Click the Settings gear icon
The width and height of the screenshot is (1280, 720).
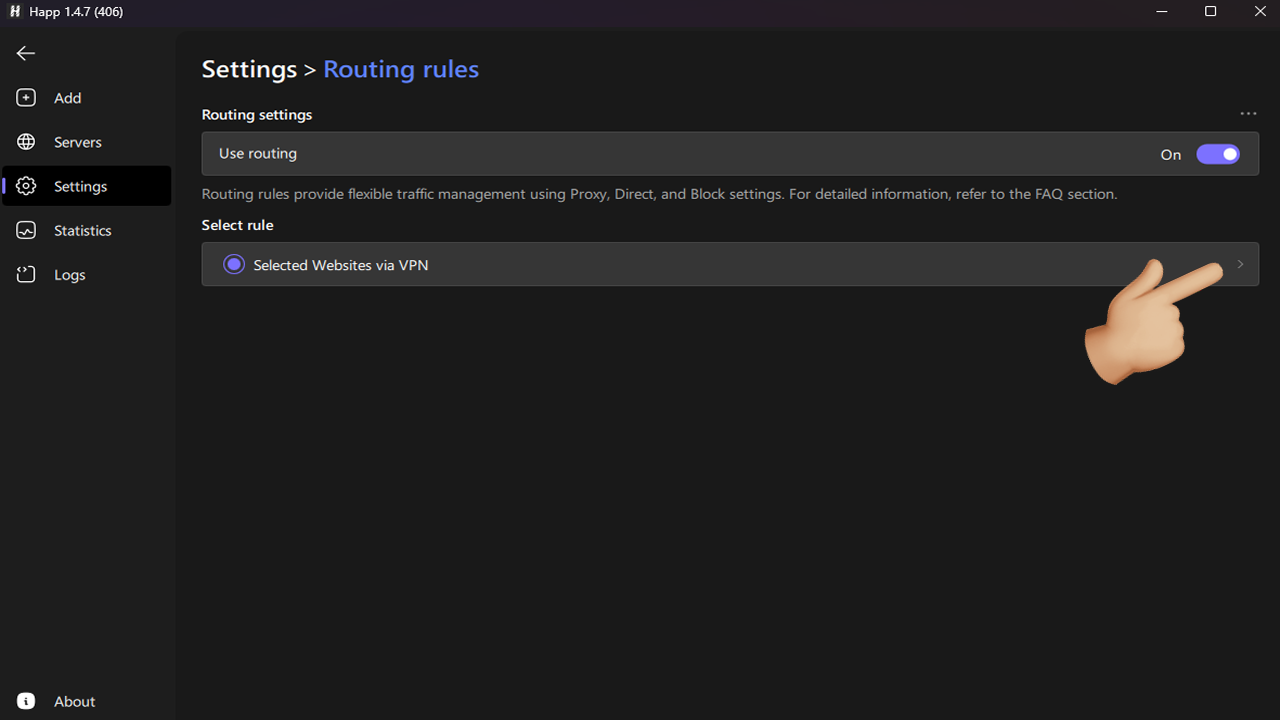(x=26, y=186)
